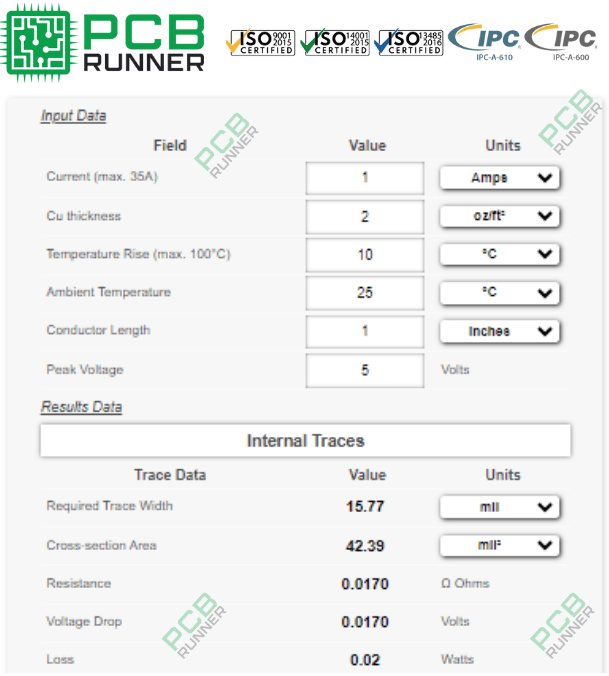The width and height of the screenshot is (609, 676).
Task: Click the Voltage Drop value 0.0170
Action: click(x=365, y=622)
